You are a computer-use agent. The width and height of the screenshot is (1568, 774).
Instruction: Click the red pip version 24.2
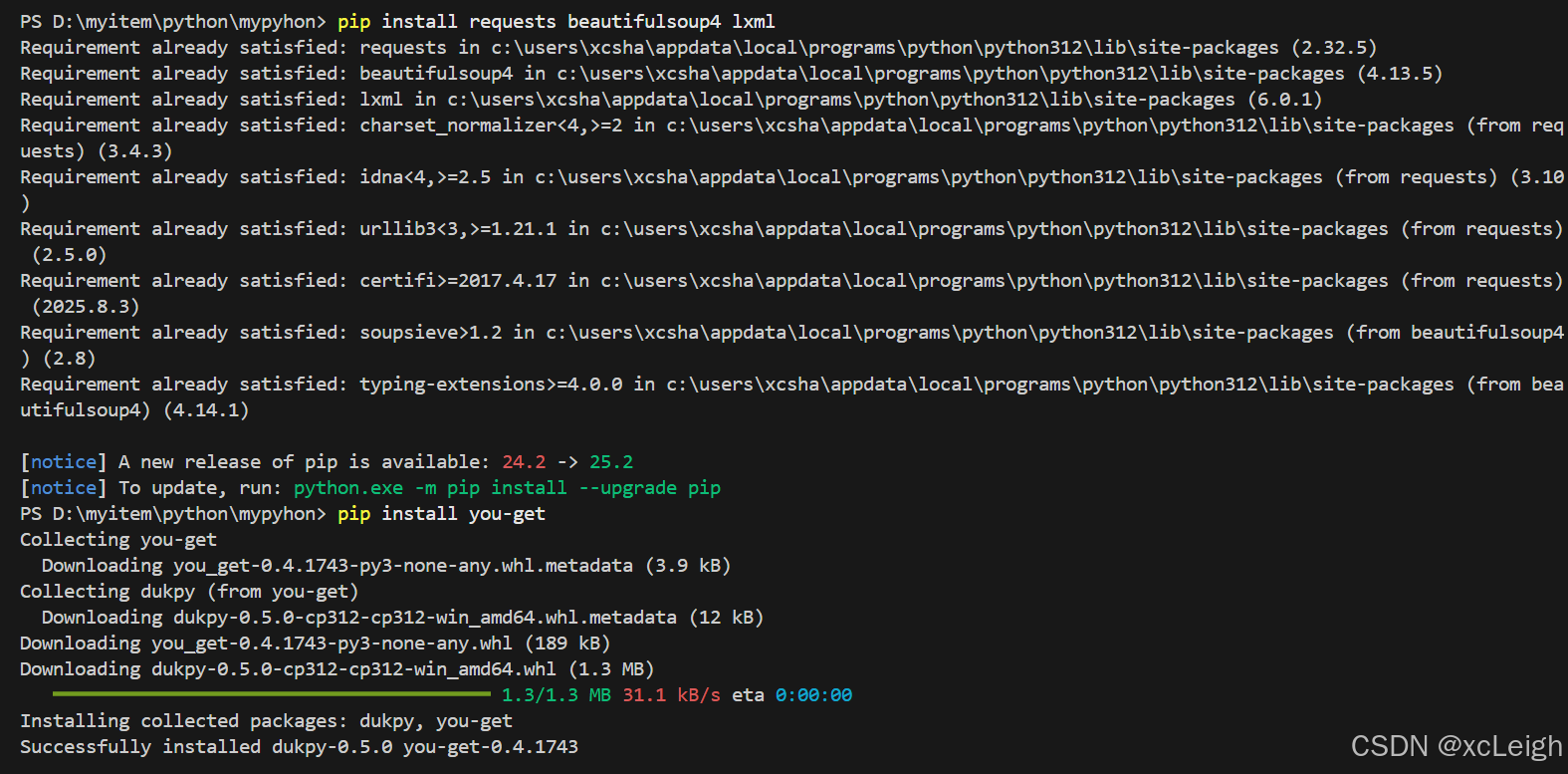[x=524, y=462]
